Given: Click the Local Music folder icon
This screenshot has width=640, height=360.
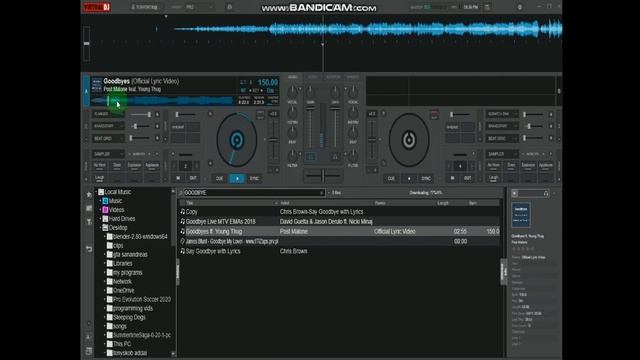Looking at the screenshot, I should pyautogui.click(x=101, y=192).
